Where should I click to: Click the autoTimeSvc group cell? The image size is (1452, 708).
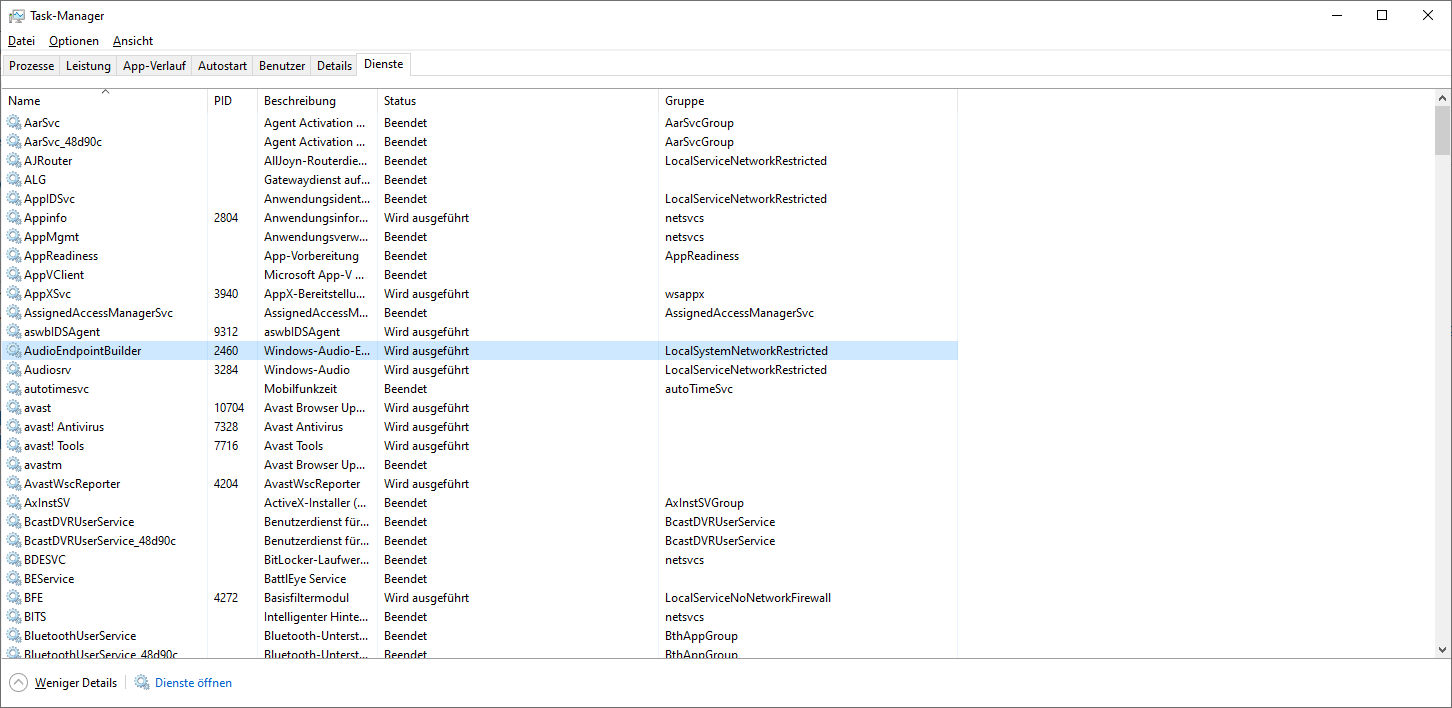coord(699,389)
